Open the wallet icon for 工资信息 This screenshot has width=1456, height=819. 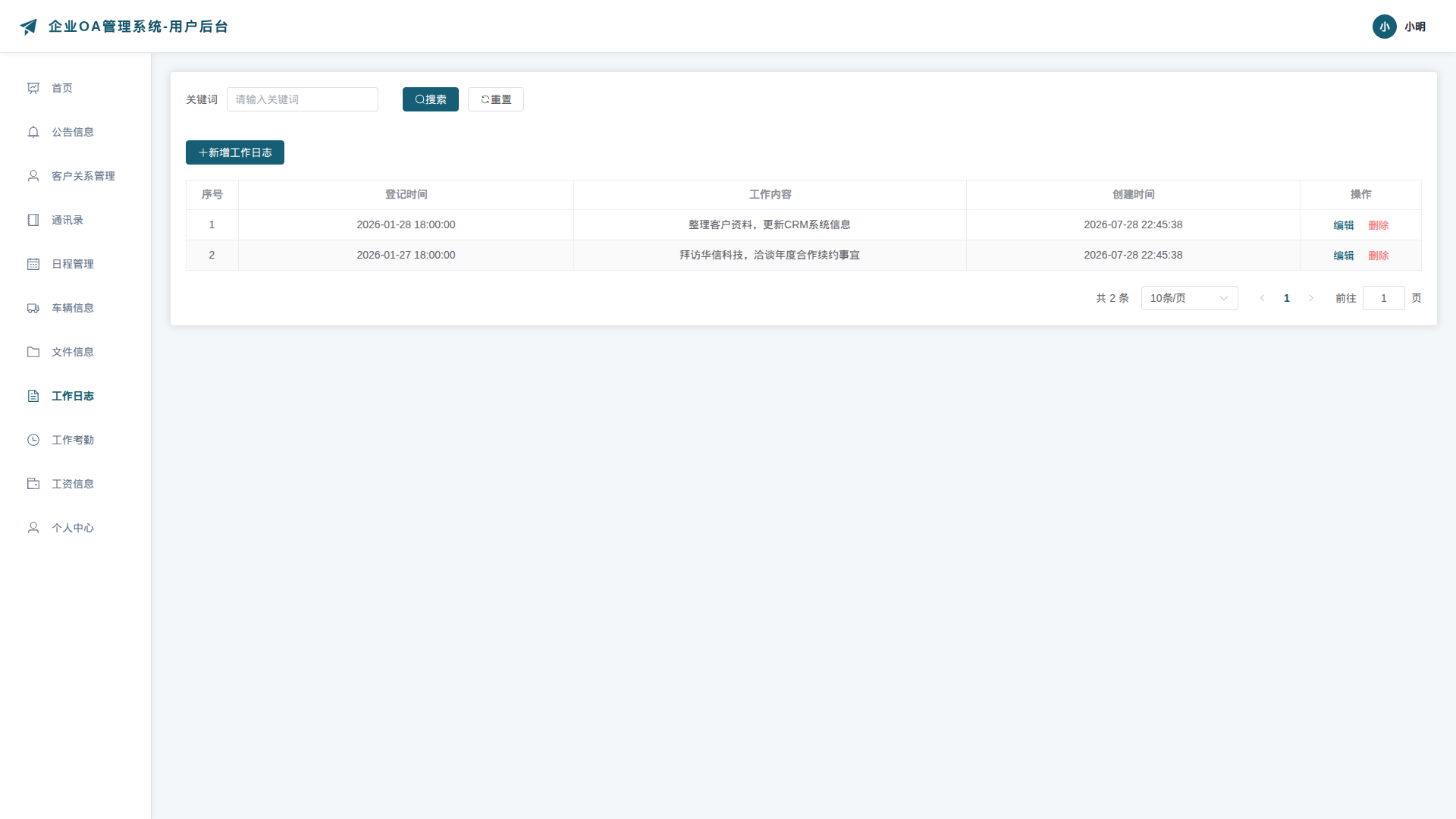pyautogui.click(x=33, y=484)
